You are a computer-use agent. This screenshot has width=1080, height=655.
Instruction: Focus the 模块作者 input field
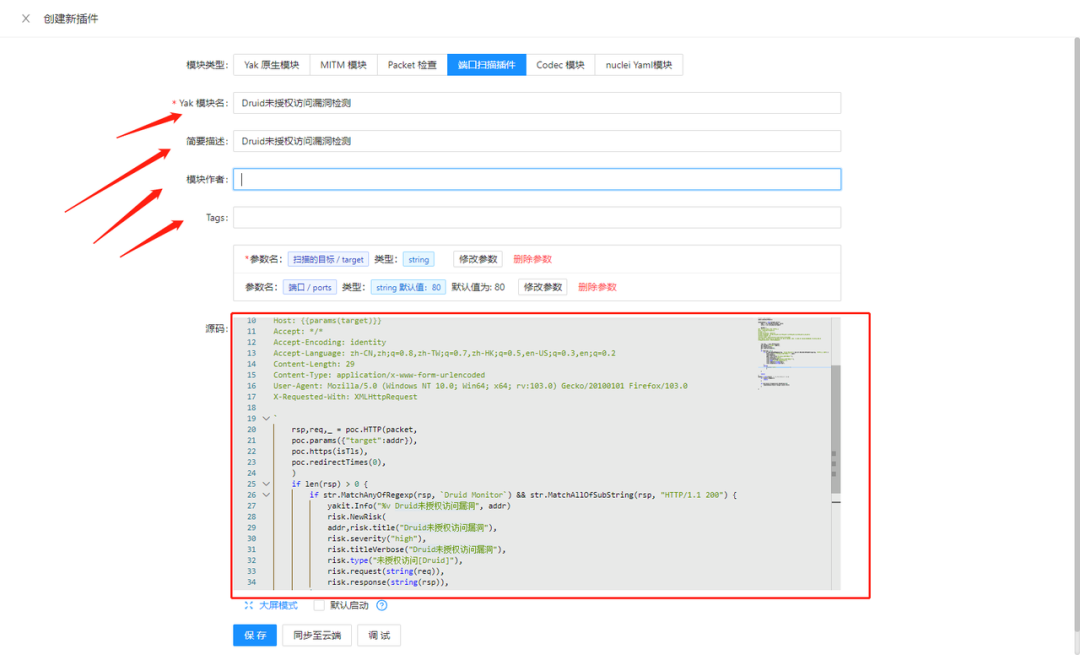537,179
